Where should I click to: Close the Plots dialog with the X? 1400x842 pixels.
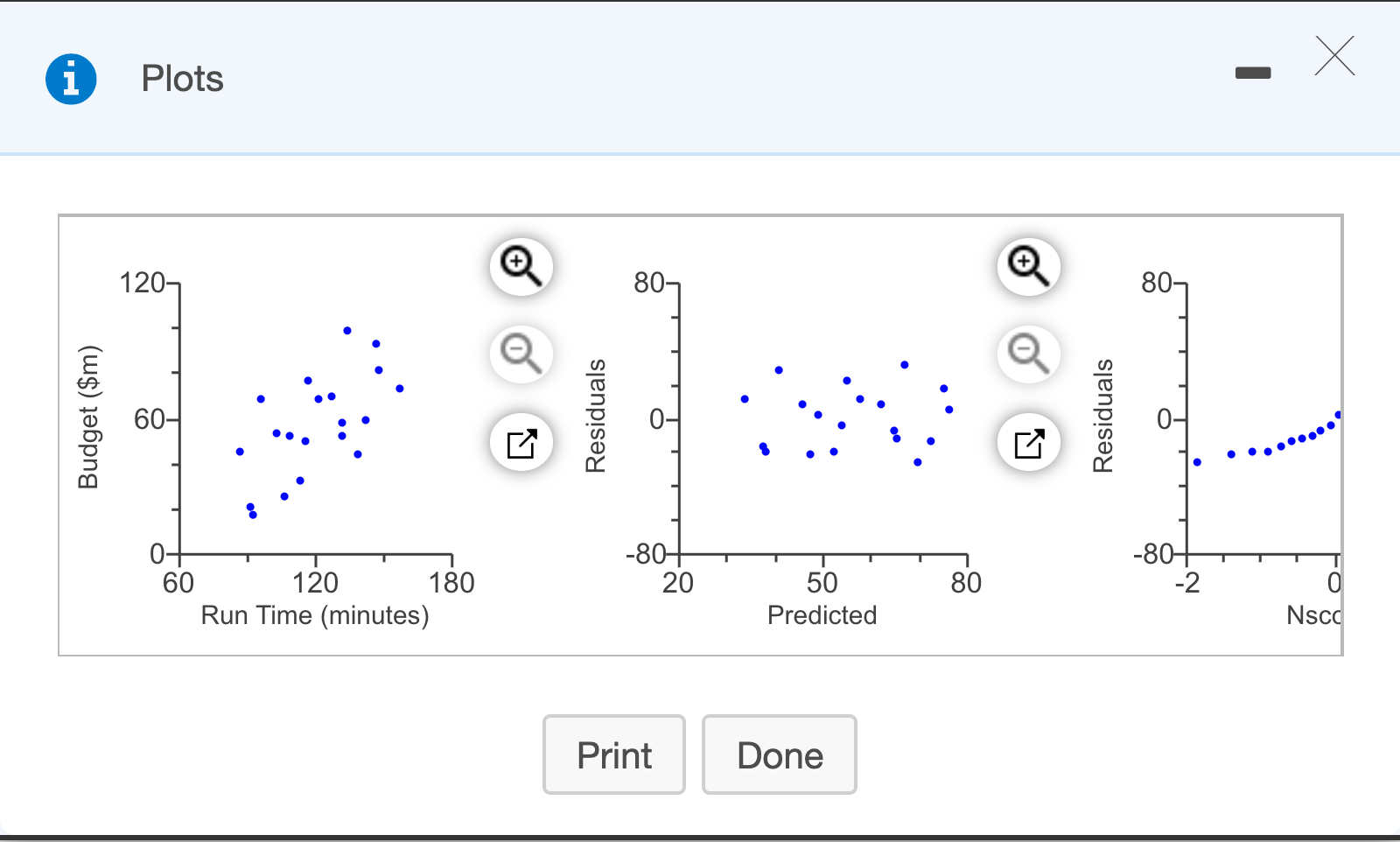(1334, 57)
